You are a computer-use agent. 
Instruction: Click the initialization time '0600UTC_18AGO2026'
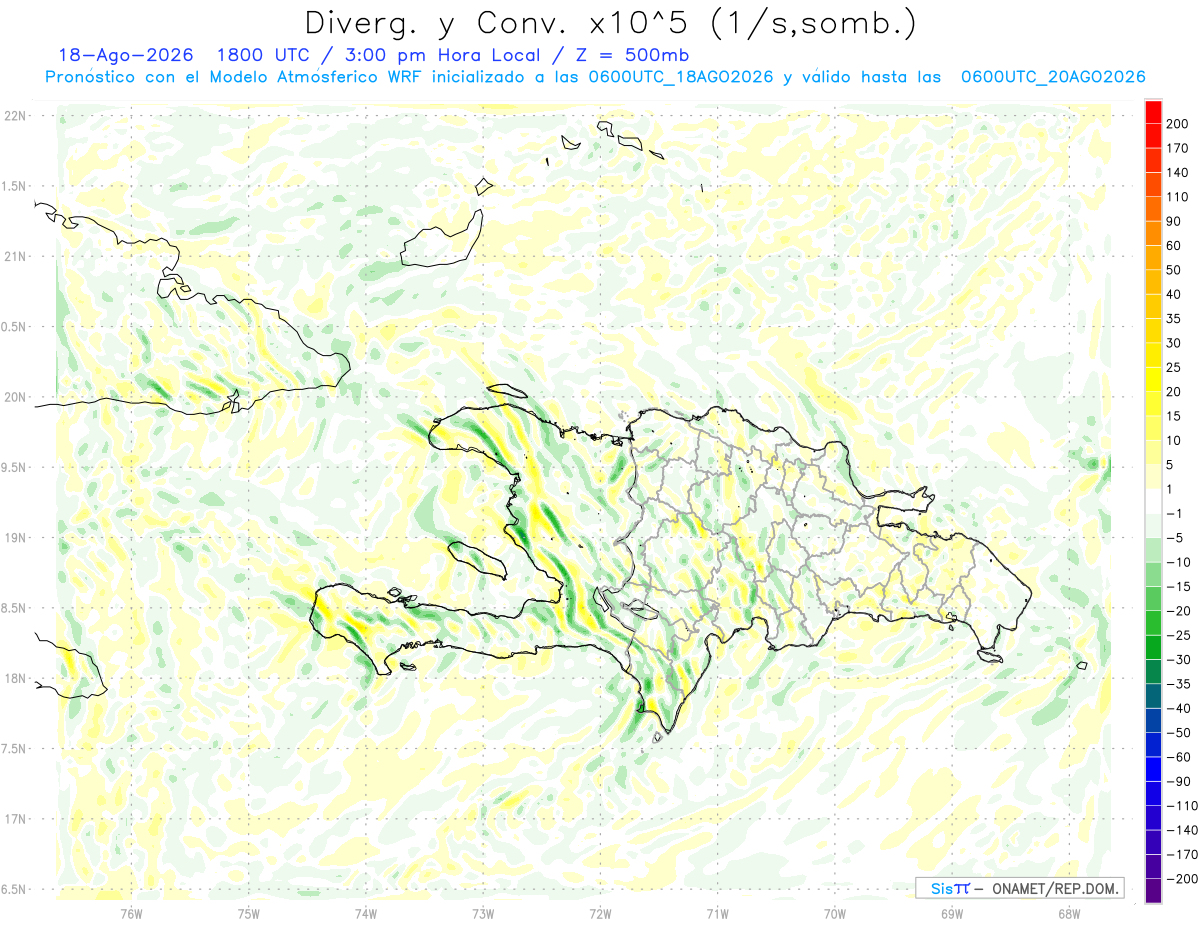682,77
